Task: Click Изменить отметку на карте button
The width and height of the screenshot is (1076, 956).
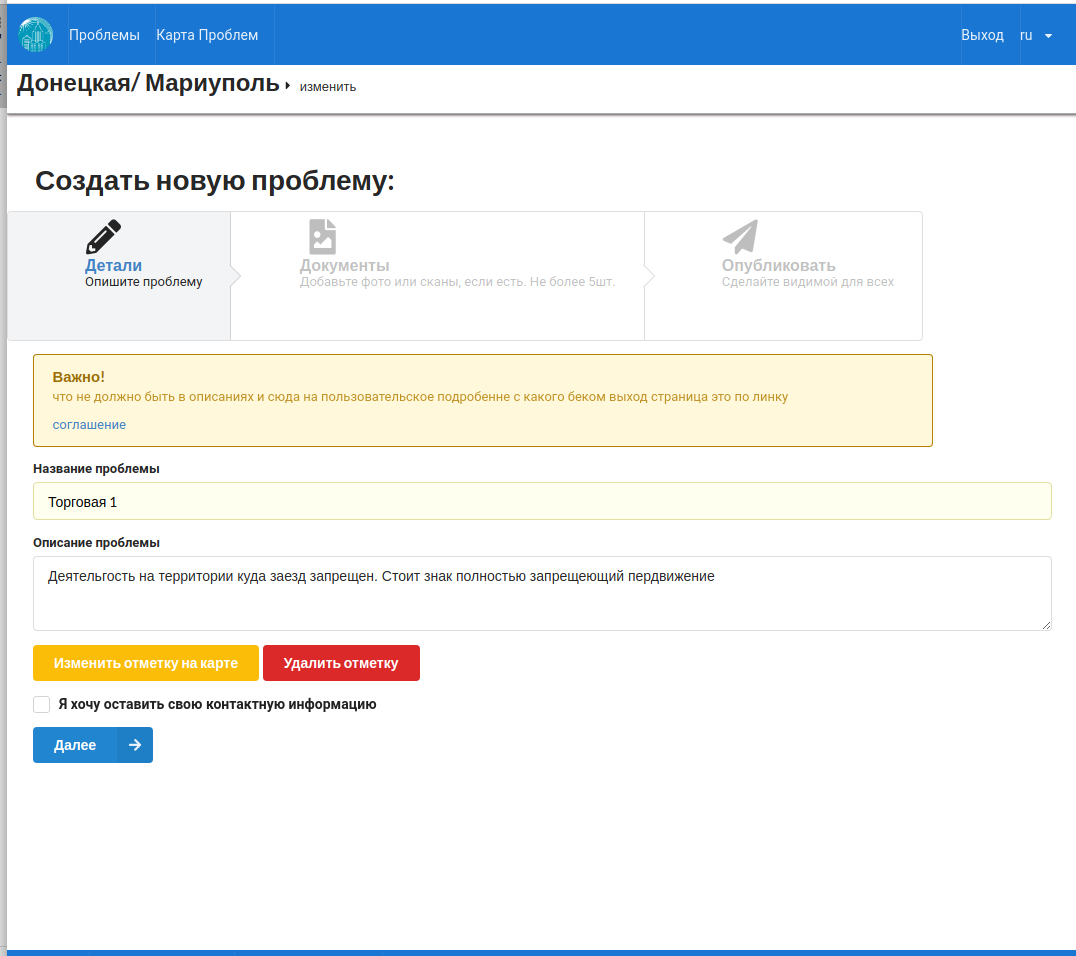Action: pyautogui.click(x=146, y=663)
